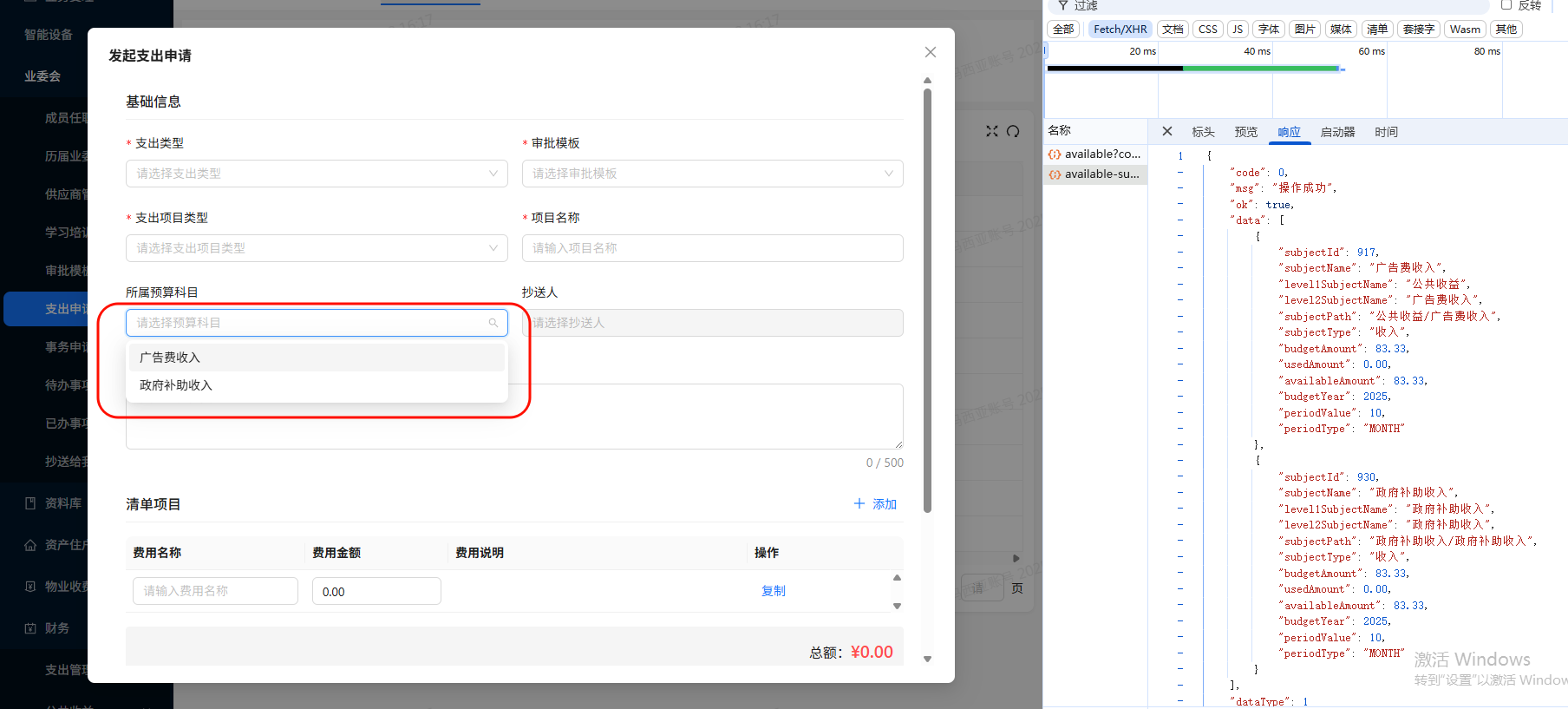Select 媒体 filter in DevTools
1568x709 pixels.
point(1341,30)
